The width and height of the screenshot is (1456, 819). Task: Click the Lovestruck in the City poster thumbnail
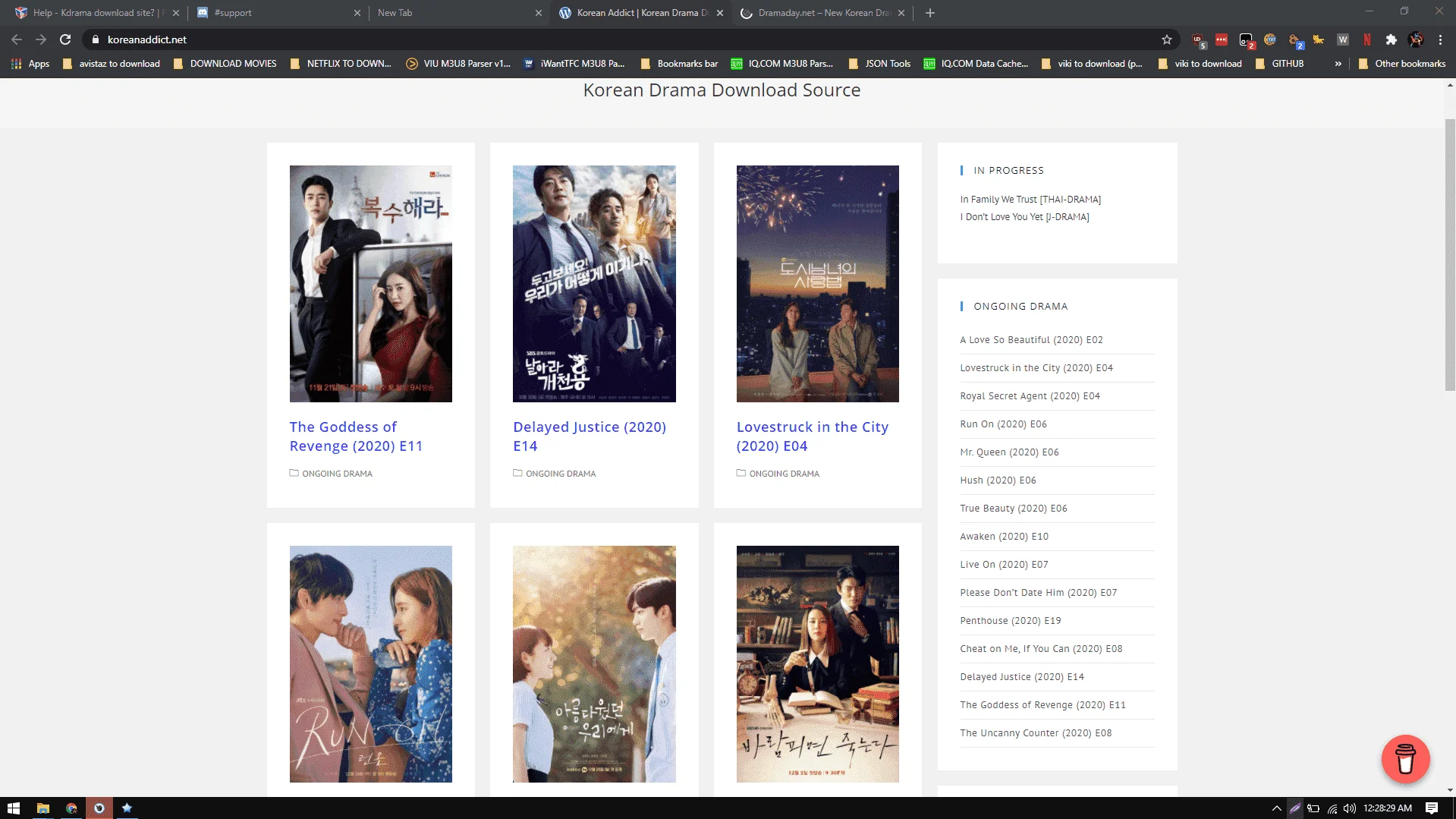point(817,284)
